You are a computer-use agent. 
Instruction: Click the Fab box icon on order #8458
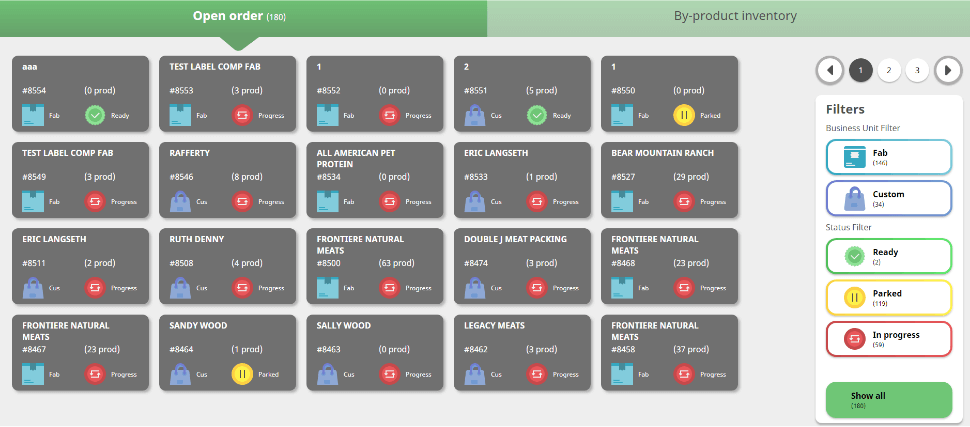point(622,374)
